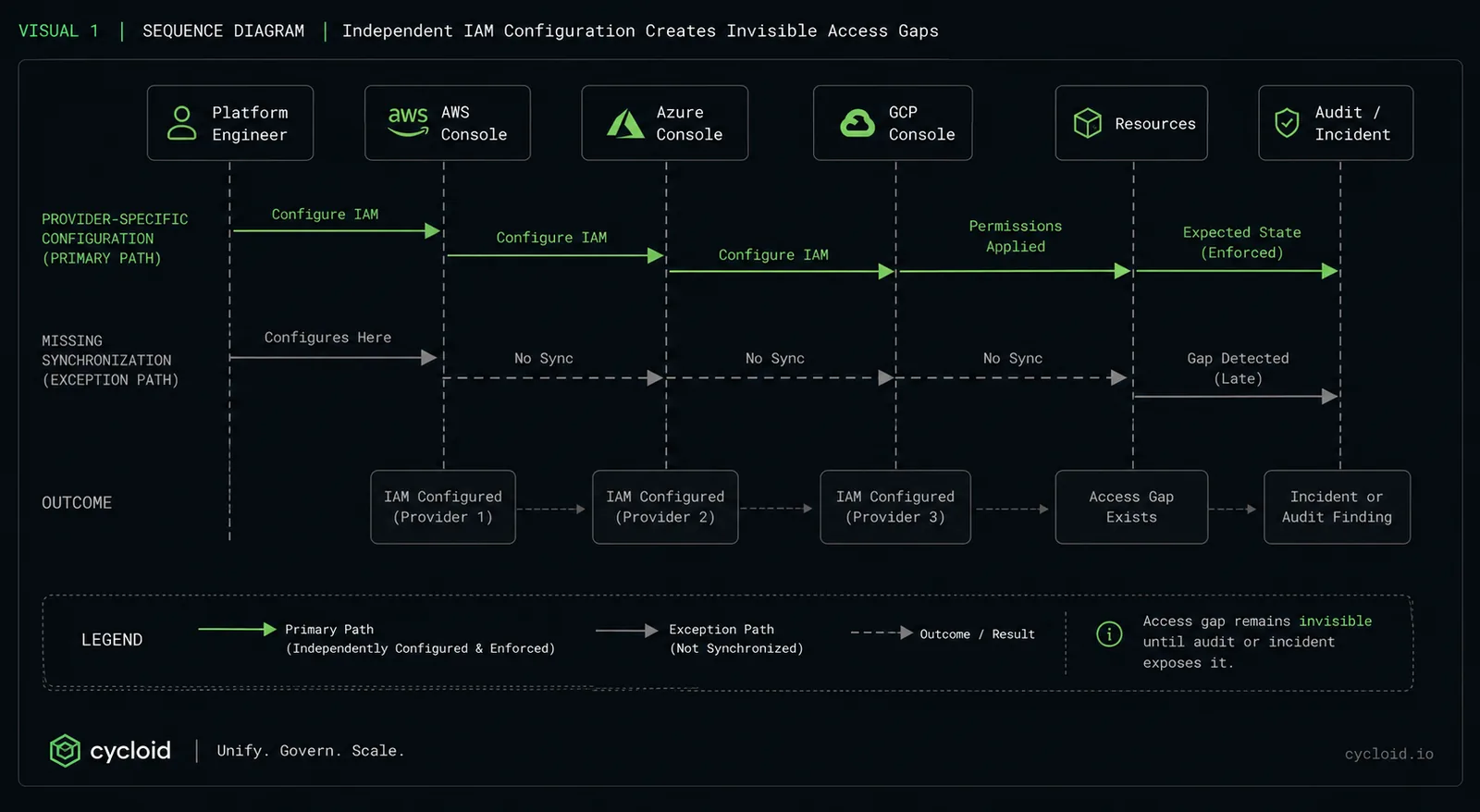The width and height of the screenshot is (1480, 812).
Task: Click the green Primary Path legend arrow
Action: pos(237,629)
